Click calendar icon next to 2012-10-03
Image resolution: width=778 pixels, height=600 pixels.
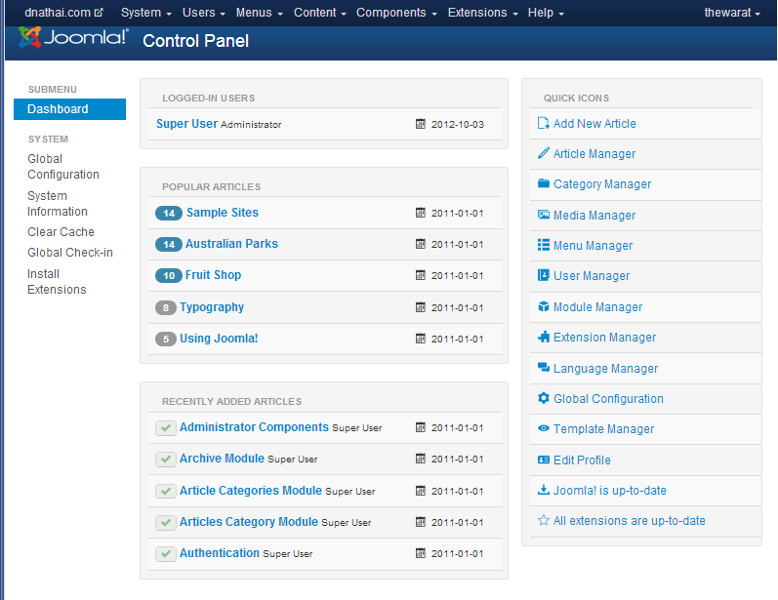(x=420, y=124)
